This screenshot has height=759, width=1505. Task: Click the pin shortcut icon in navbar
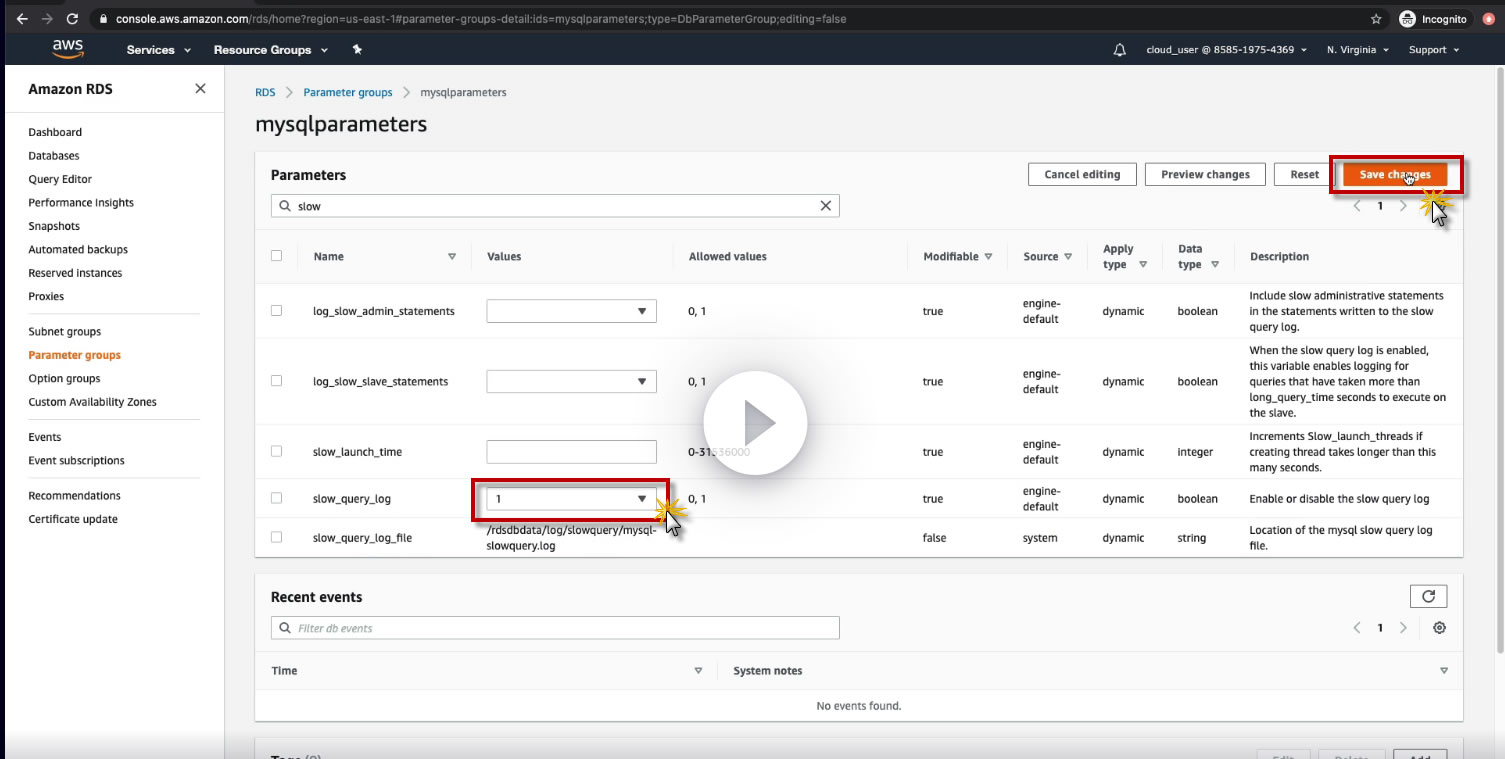point(357,50)
